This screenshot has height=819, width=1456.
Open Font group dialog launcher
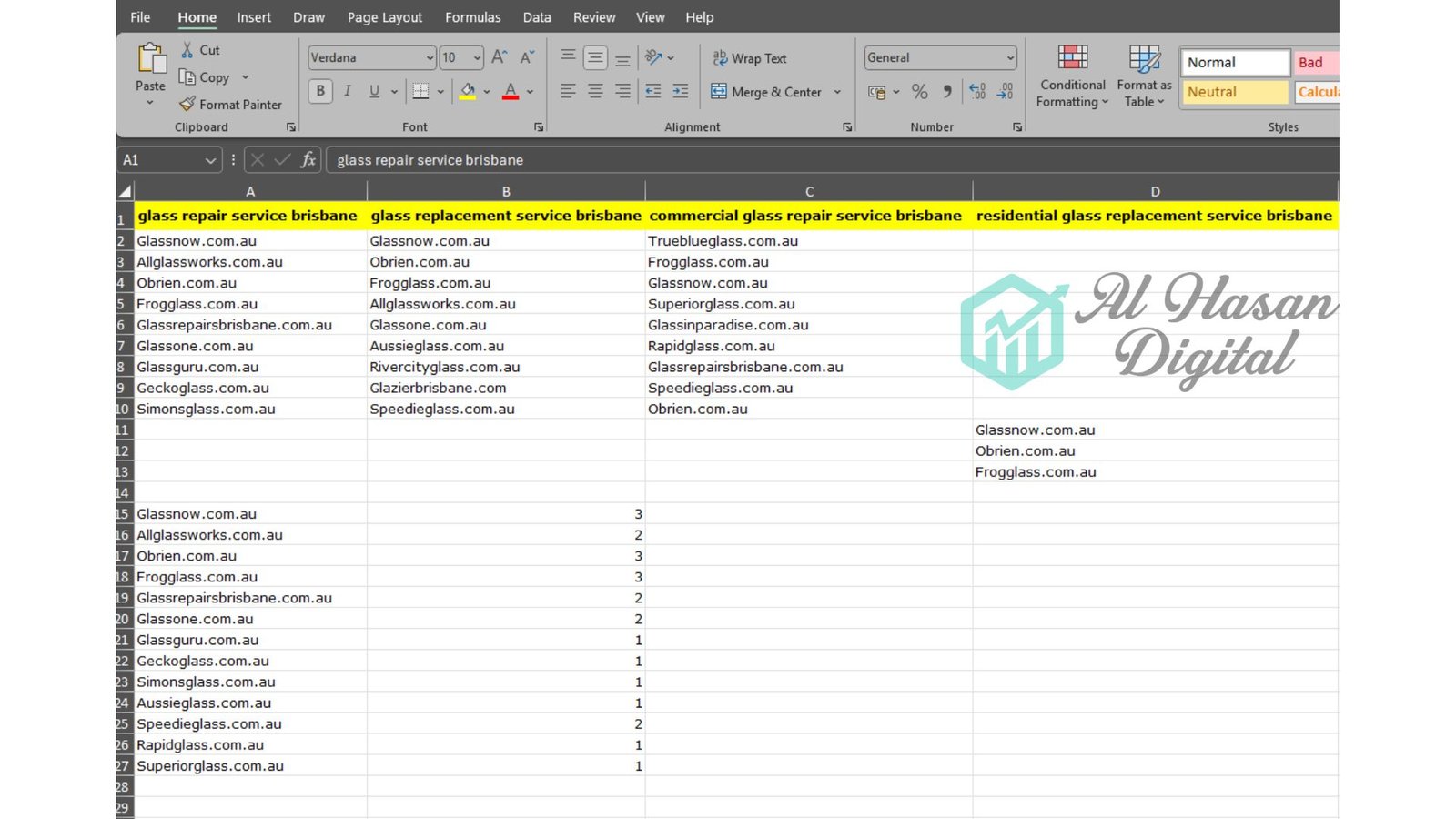coord(539,127)
